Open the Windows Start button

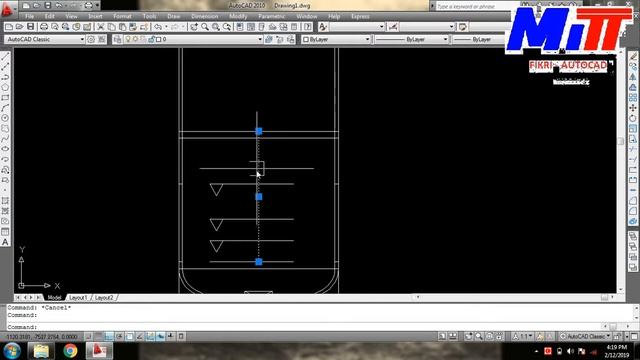pyautogui.click(x=12, y=351)
